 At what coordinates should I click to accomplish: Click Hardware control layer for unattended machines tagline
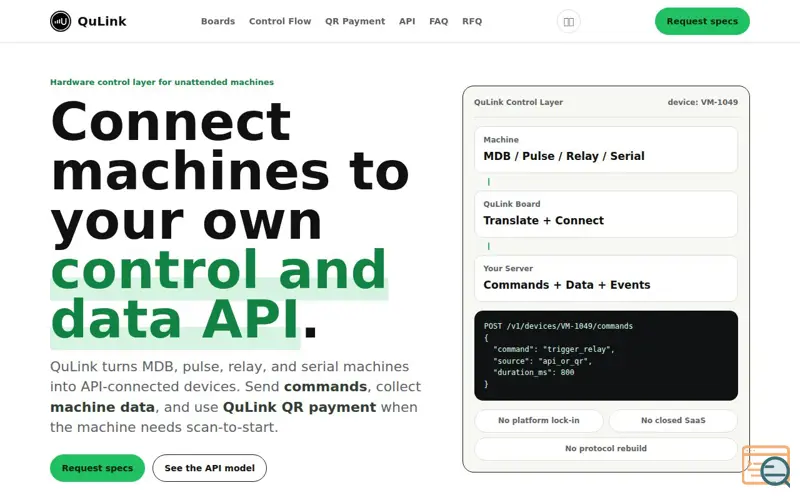pos(162,82)
